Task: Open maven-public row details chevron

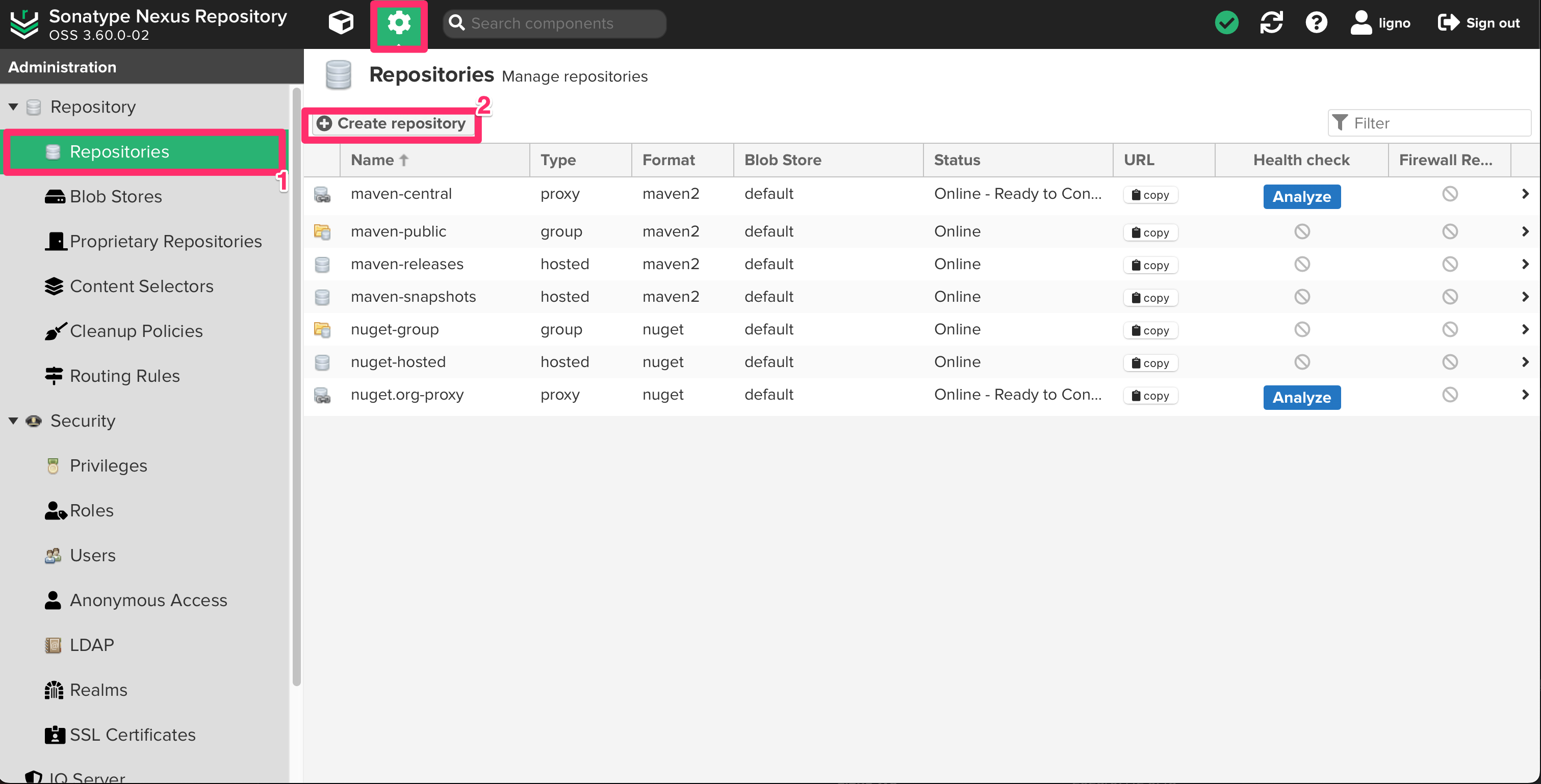Action: point(1524,231)
